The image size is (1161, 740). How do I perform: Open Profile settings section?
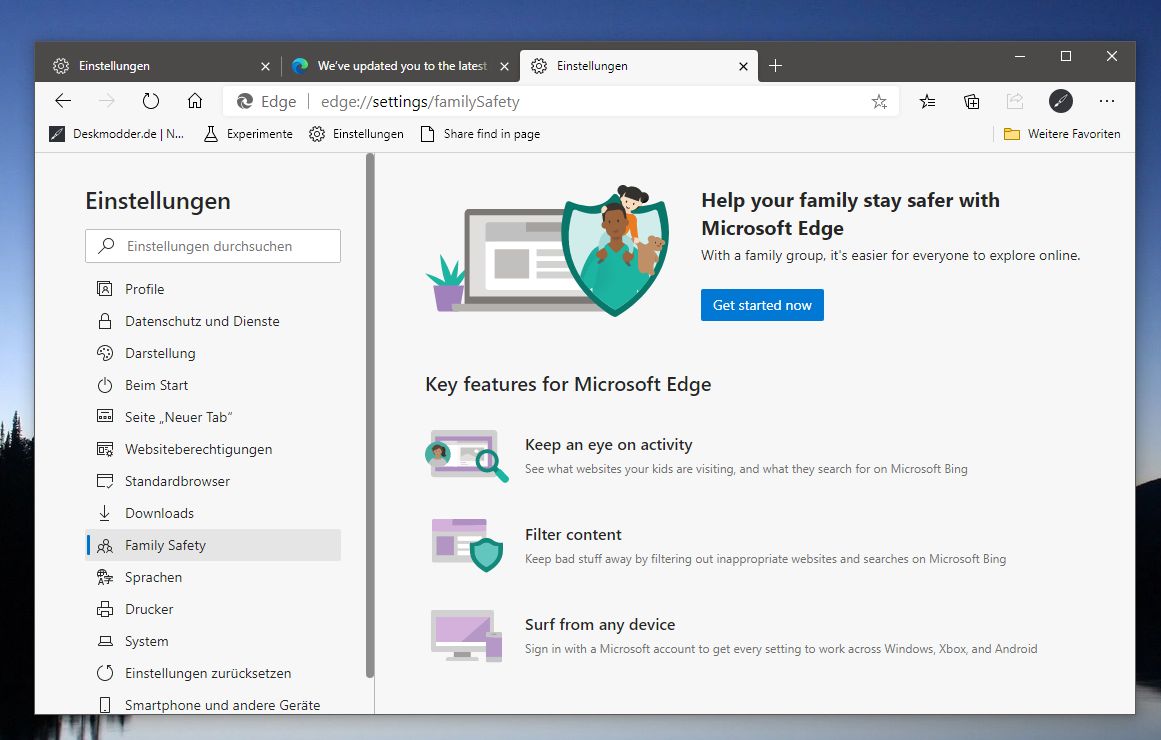point(213,289)
